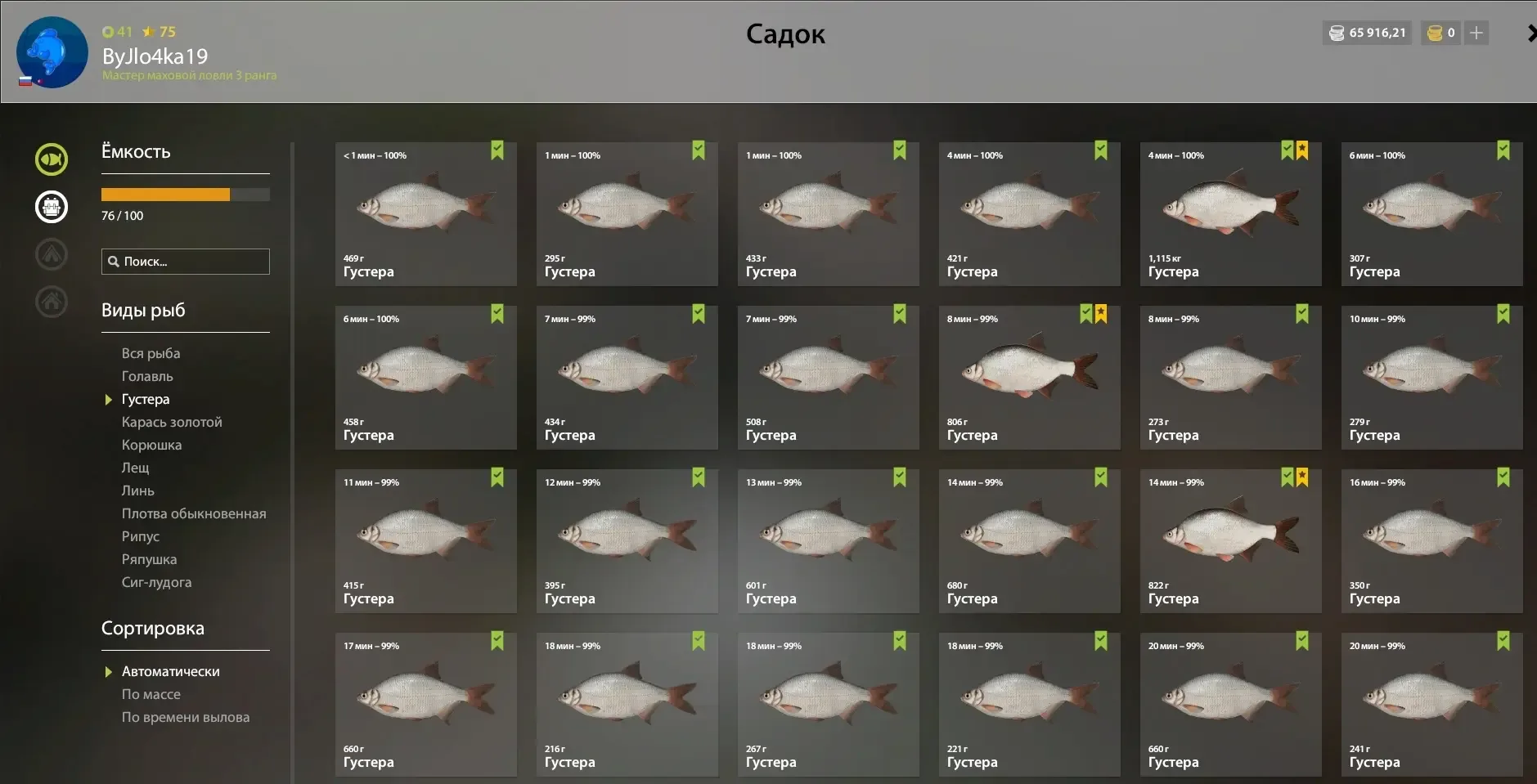Filter list by Вся рыба
The height and width of the screenshot is (784, 1537).
pyautogui.click(x=151, y=353)
